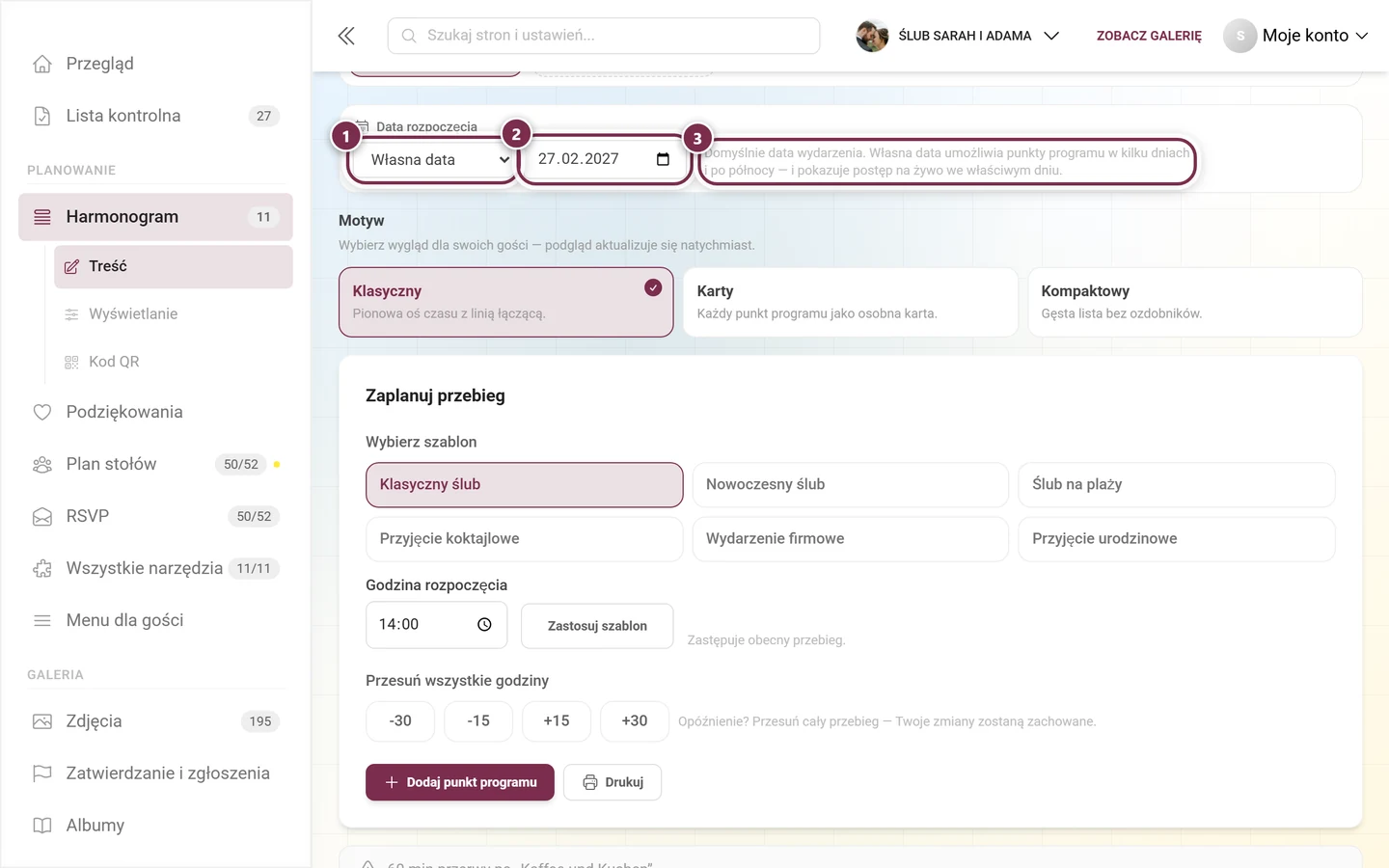1389x868 pixels.
Task: Open the Własna data dropdown
Action: point(435,160)
